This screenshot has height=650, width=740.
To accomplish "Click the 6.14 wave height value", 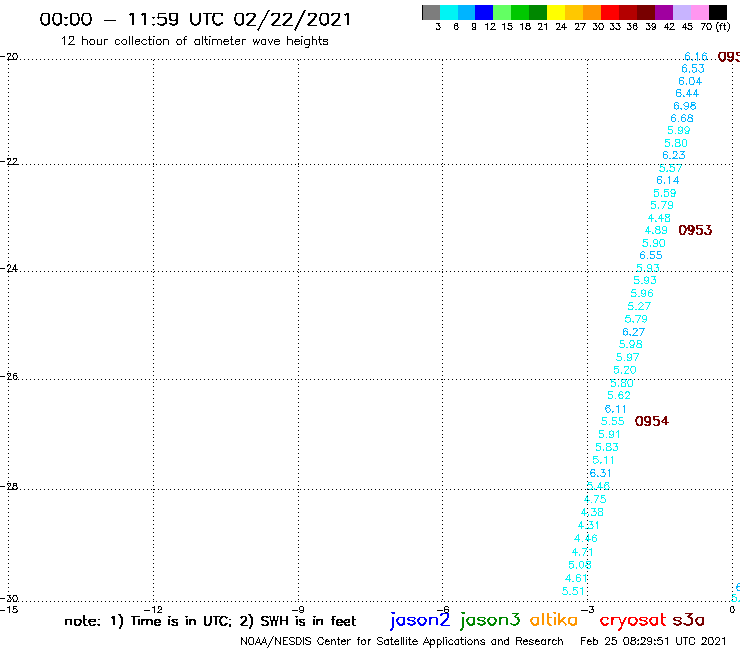I will pyautogui.click(x=668, y=180).
